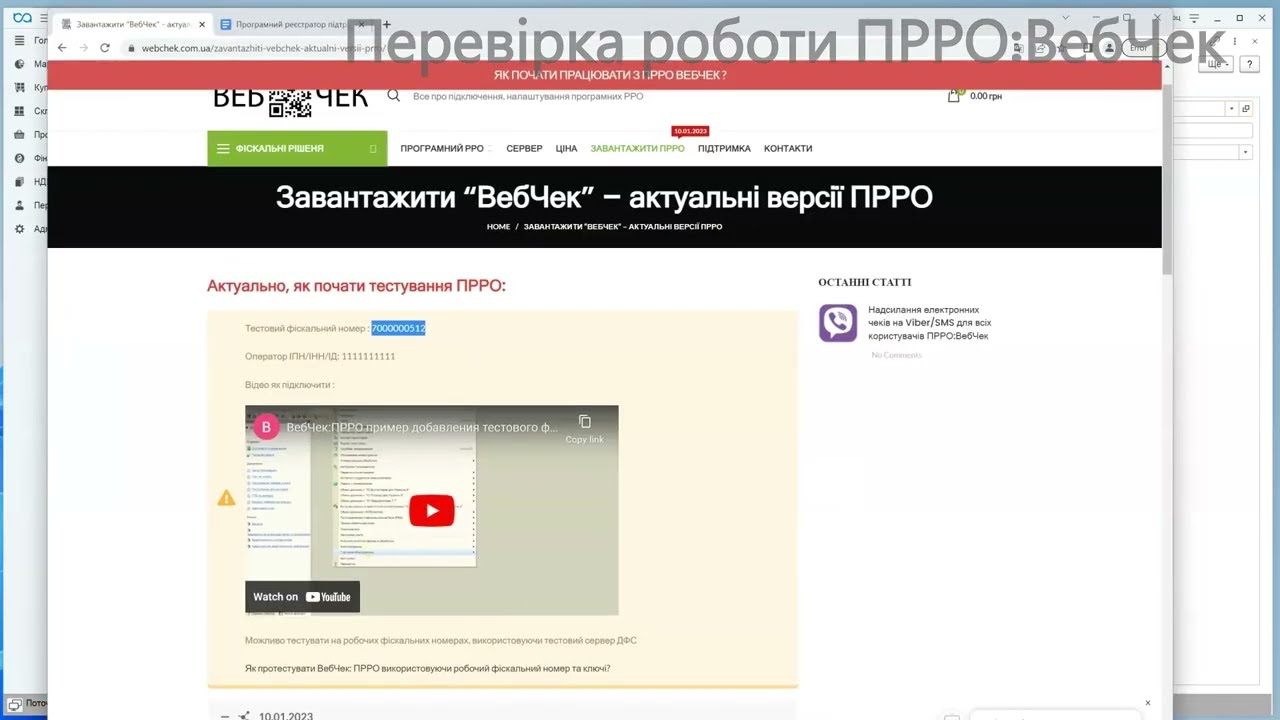
Task: Click 'Оператор ІПН/ИНН/ІД: 1111111111' text
Action: pyautogui.click(x=320, y=356)
